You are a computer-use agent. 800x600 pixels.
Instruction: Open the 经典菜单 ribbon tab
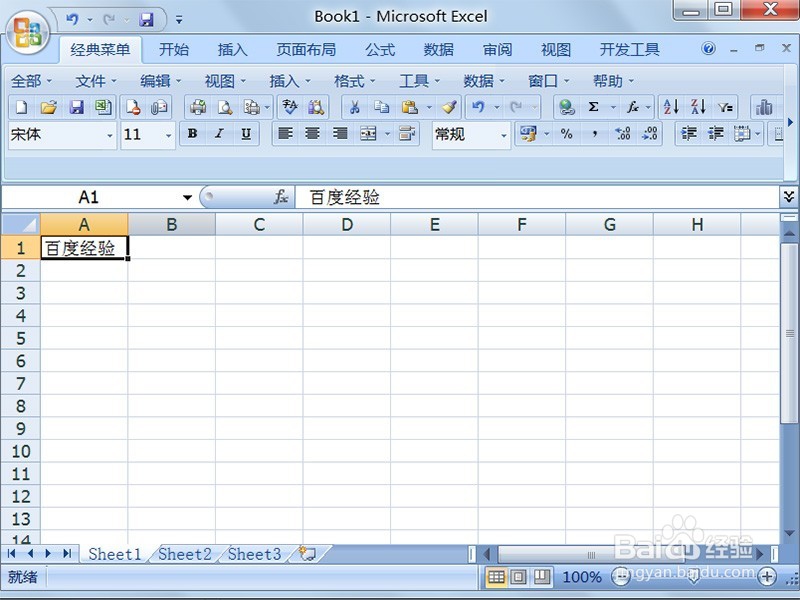(100, 50)
